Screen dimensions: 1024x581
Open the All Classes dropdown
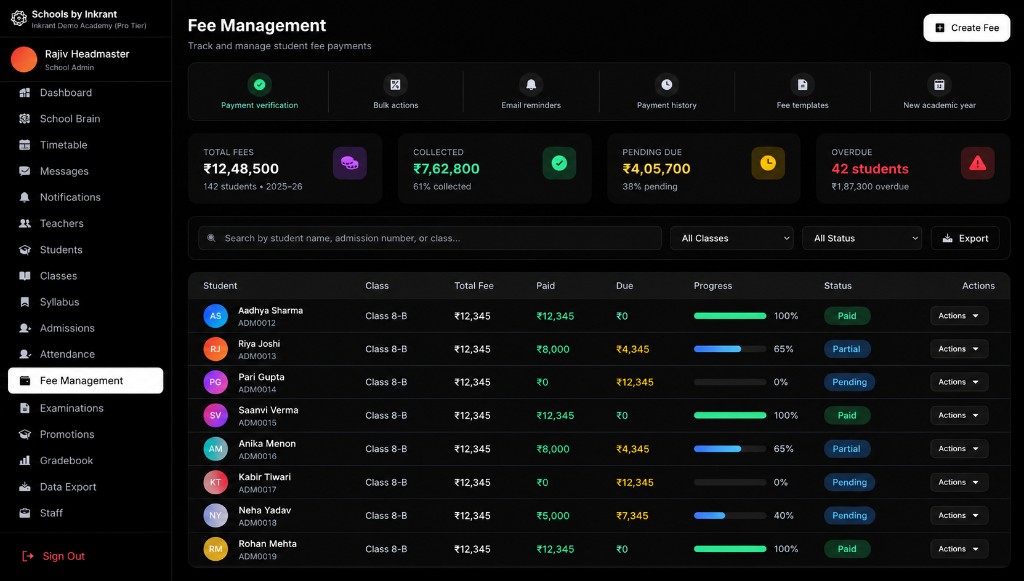pyautogui.click(x=731, y=238)
